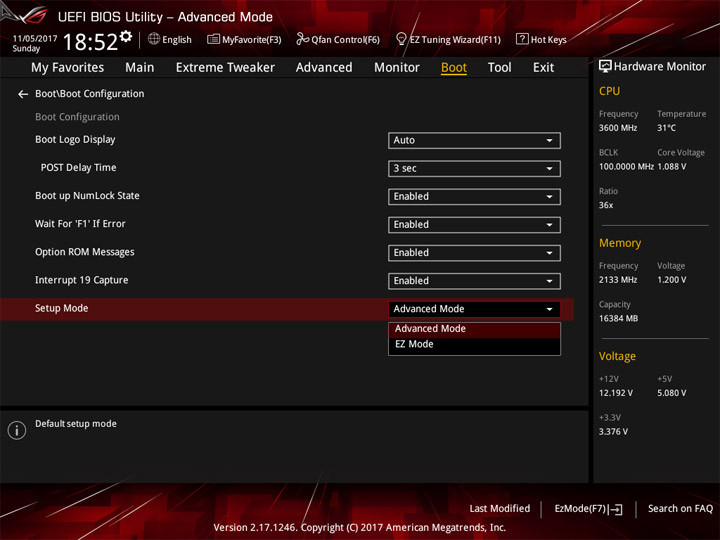
Task: Show Hot Keys help
Action: pyautogui.click(x=541, y=39)
